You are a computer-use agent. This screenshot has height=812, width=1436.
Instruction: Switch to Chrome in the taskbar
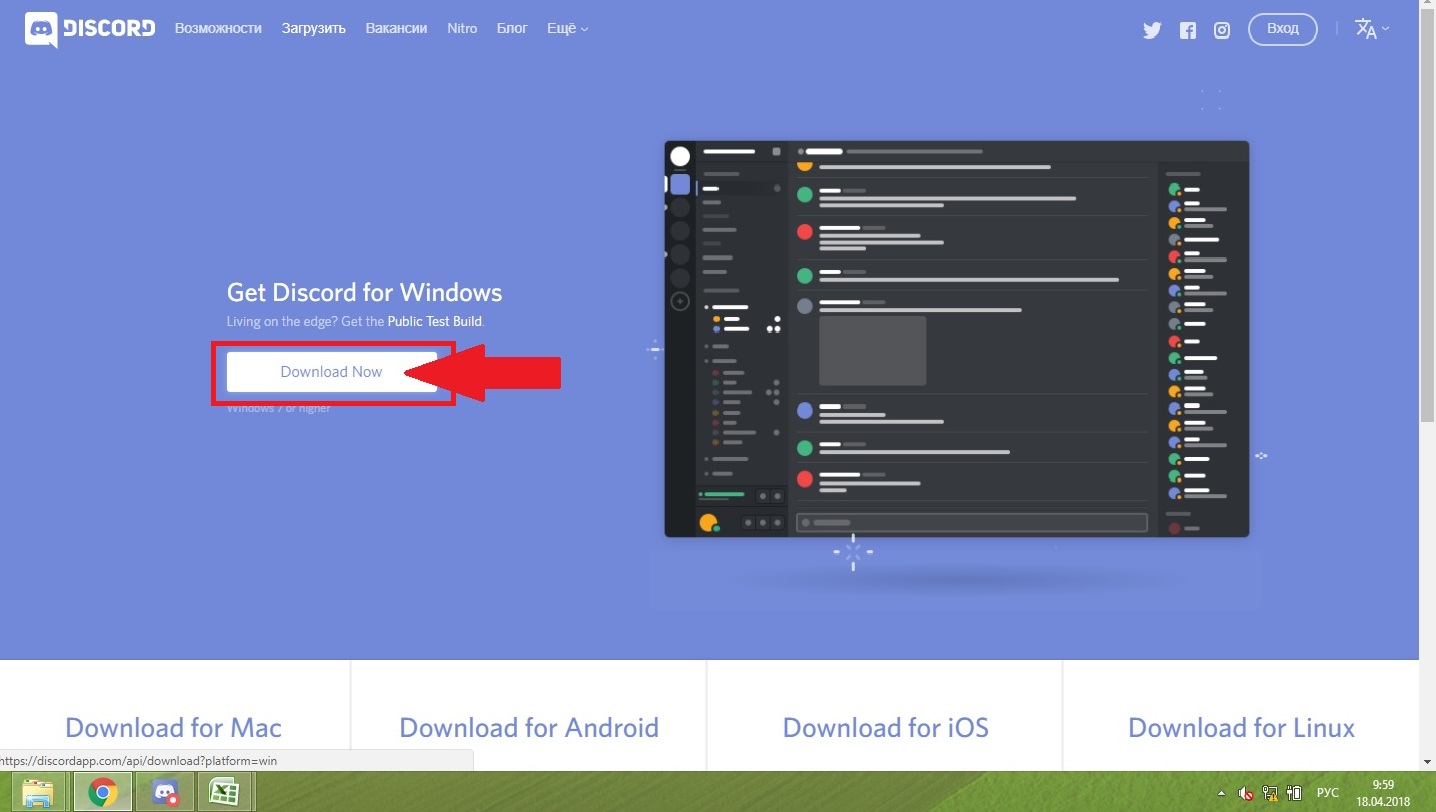(101, 793)
